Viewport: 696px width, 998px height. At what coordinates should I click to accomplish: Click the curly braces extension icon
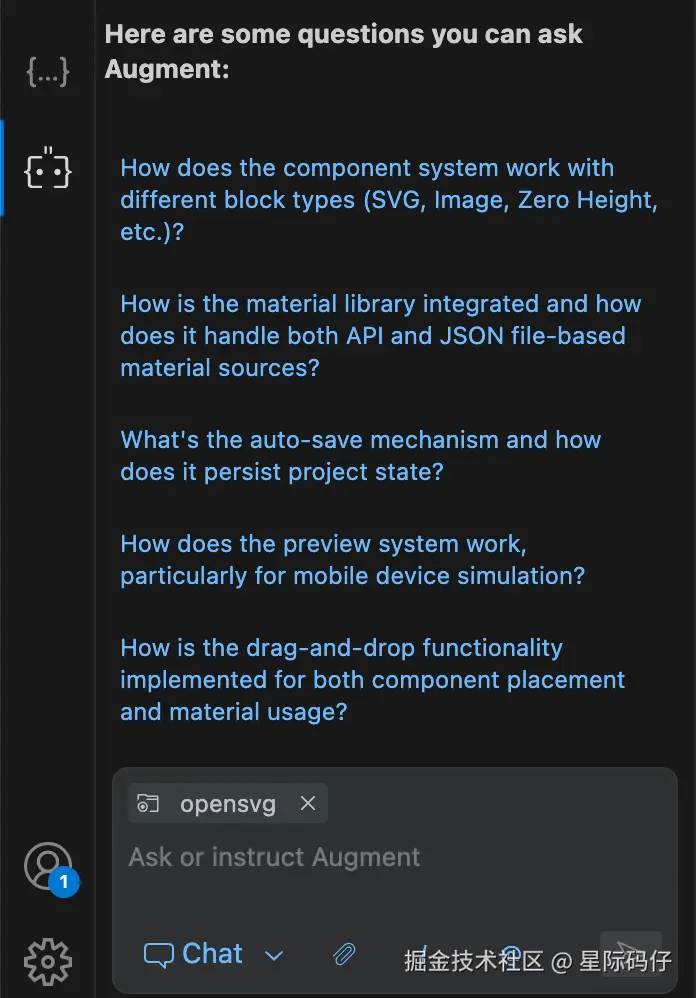pyautogui.click(x=47, y=71)
